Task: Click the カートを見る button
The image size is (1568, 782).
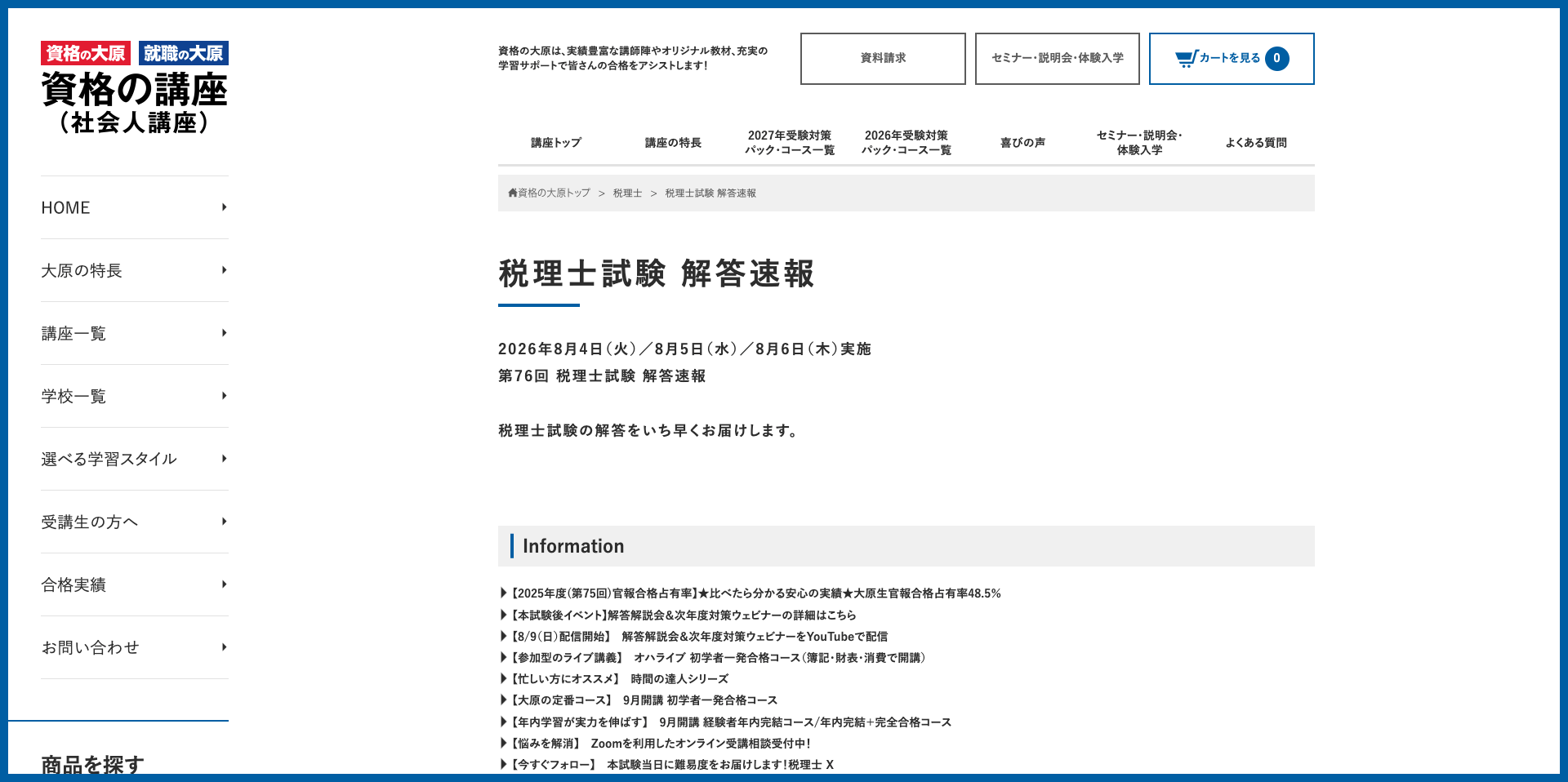Action: point(1232,59)
